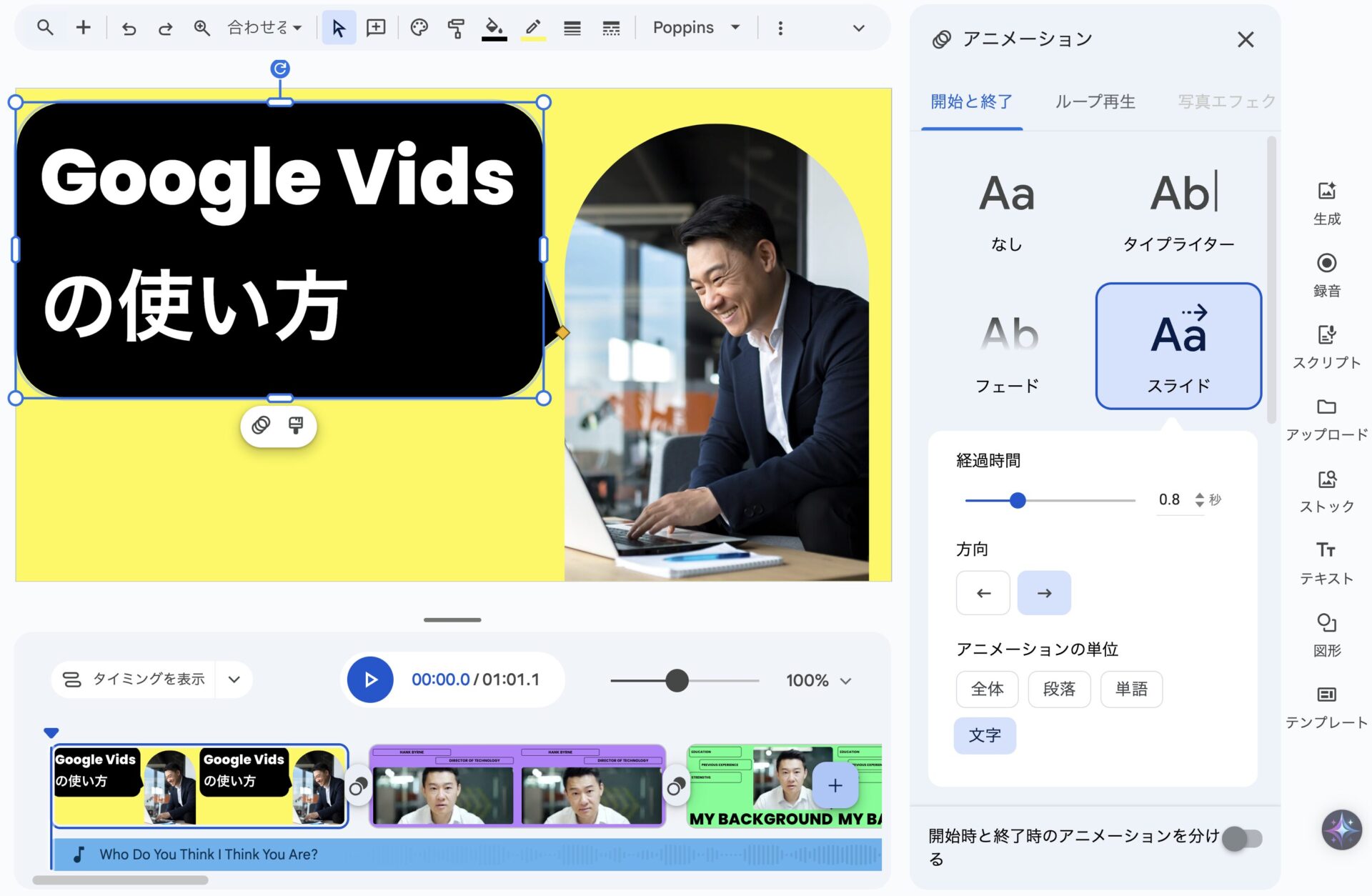Toggle separate start and end animations
The image size is (1372, 896).
1243,838
